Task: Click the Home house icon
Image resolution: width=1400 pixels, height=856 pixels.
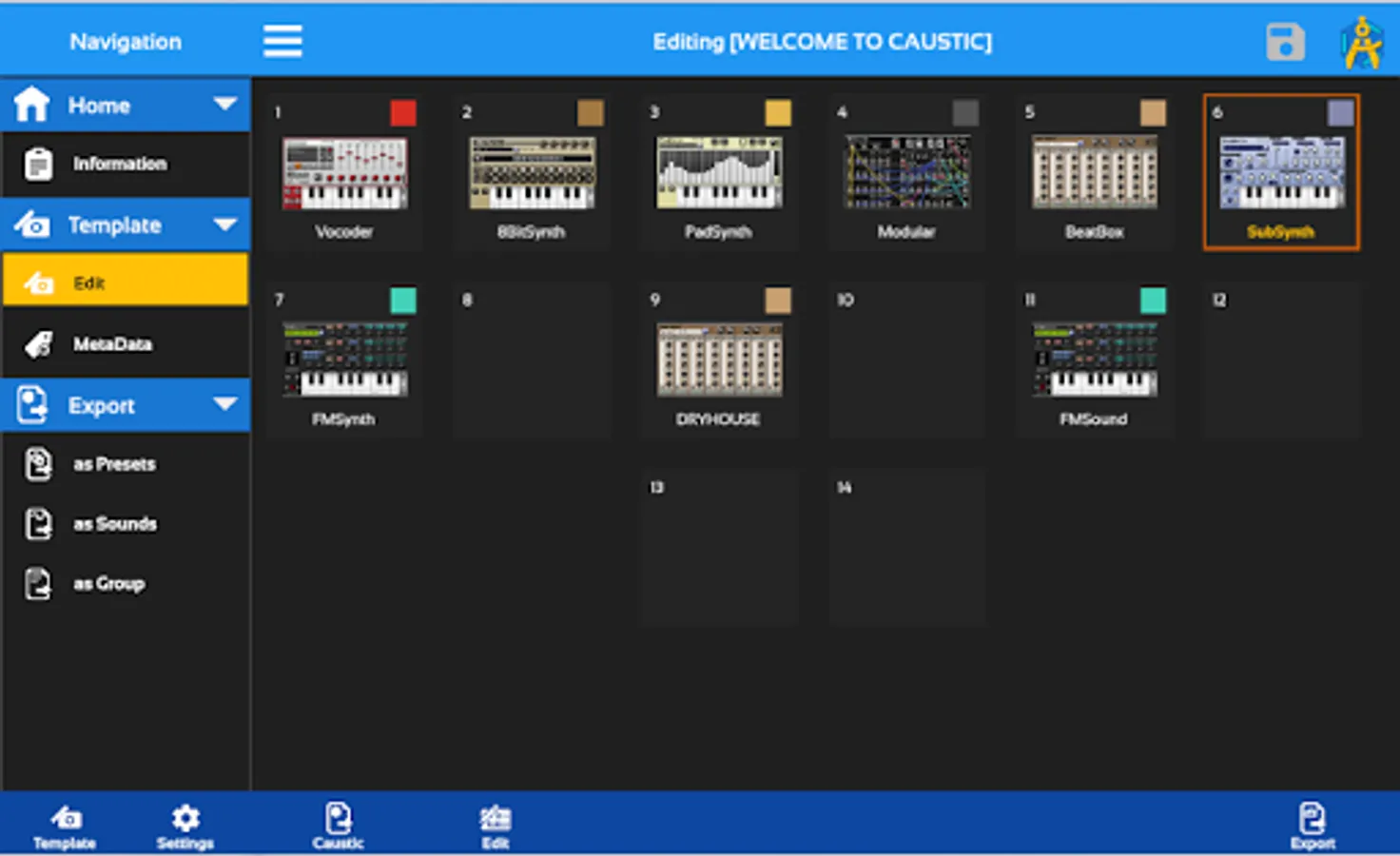Action: pos(31,104)
